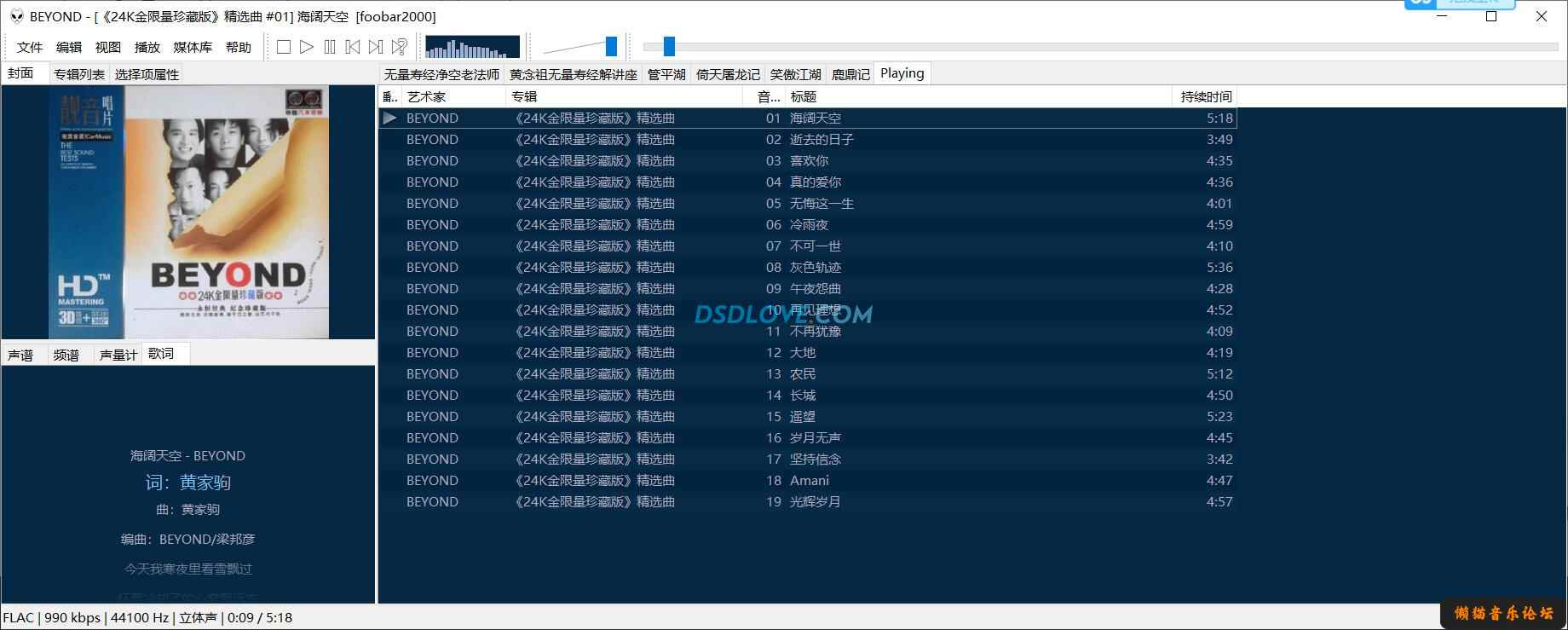The height and width of the screenshot is (630, 1568).
Task: Click the lyric line 编曲：BEYOND/梁邦彦
Action: coord(188,539)
